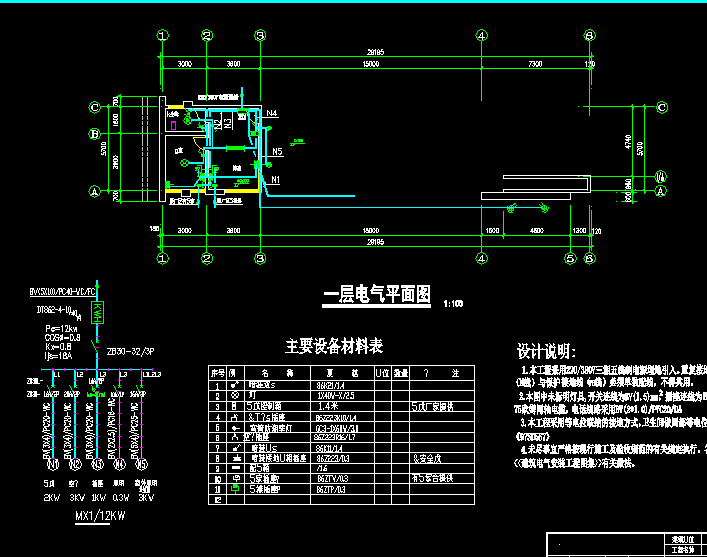The image size is (707, 557).
Task: Select the wall lamp symbol in row 5
Action: [x=235, y=428]
